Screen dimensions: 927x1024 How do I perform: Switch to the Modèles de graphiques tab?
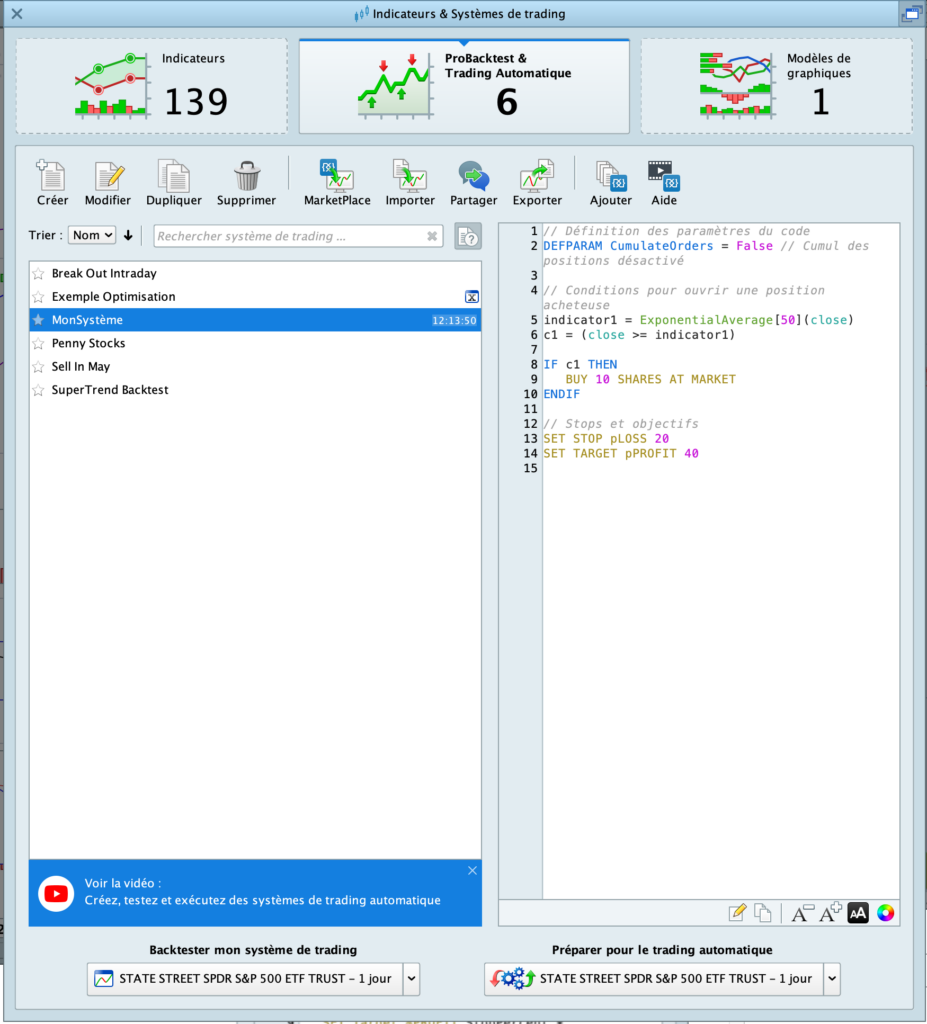click(x=776, y=87)
